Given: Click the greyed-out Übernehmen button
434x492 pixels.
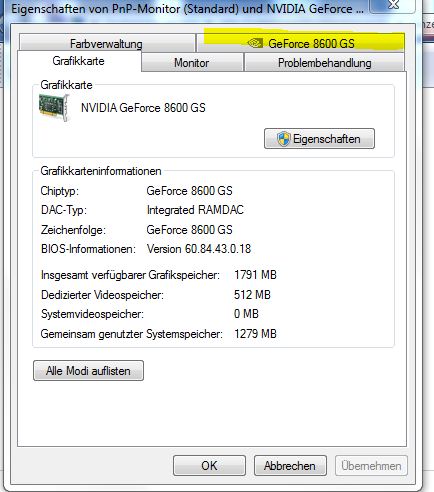Looking at the screenshot, I should pos(371,465).
